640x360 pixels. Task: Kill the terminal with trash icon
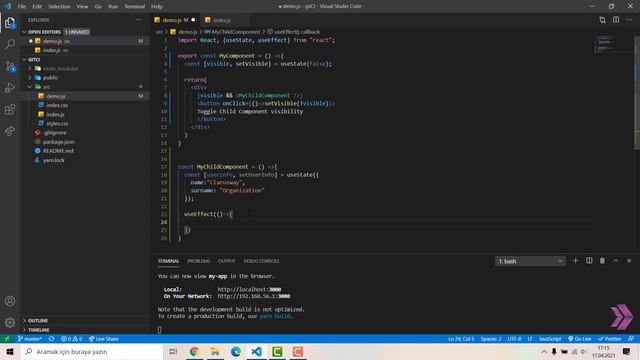click(x=602, y=260)
